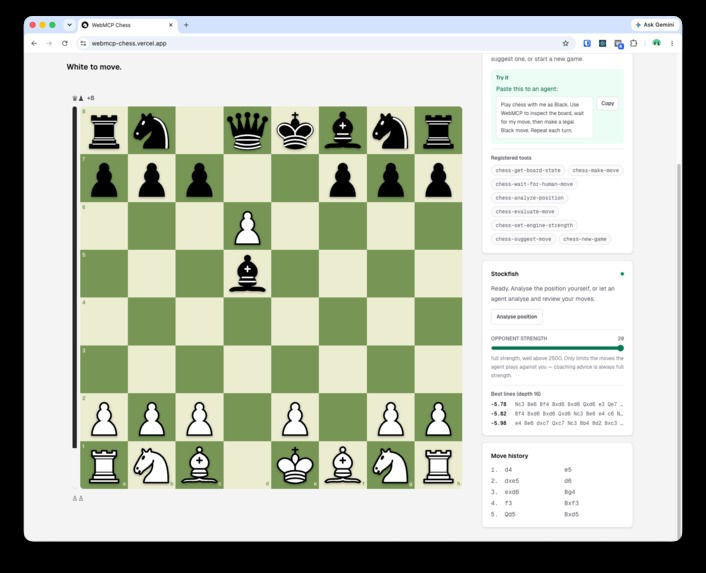Click move 'Bg4' in move history
The width and height of the screenshot is (706, 573).
click(x=570, y=492)
